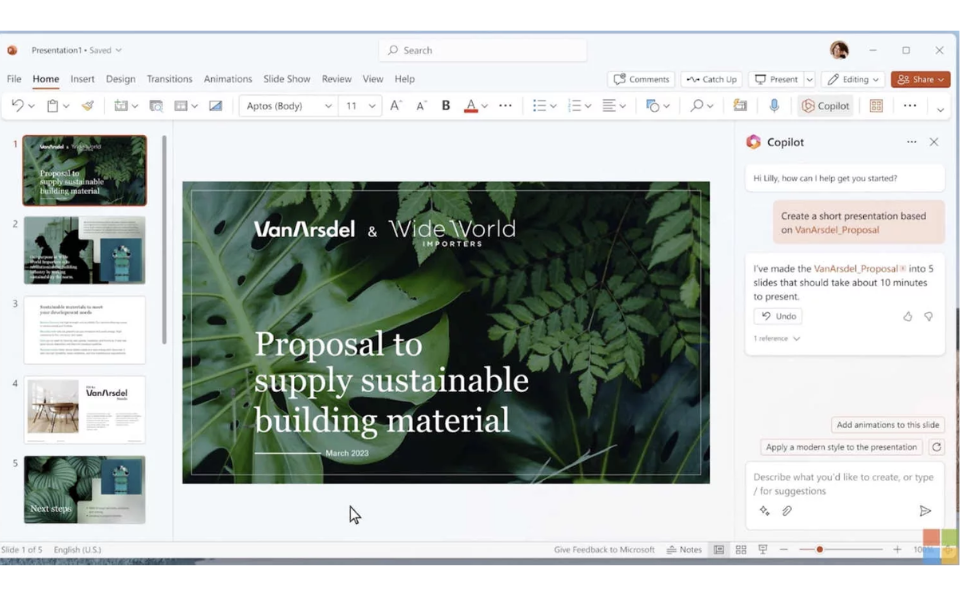
Task: Like the Copilot response with thumbs up
Action: [x=907, y=317]
